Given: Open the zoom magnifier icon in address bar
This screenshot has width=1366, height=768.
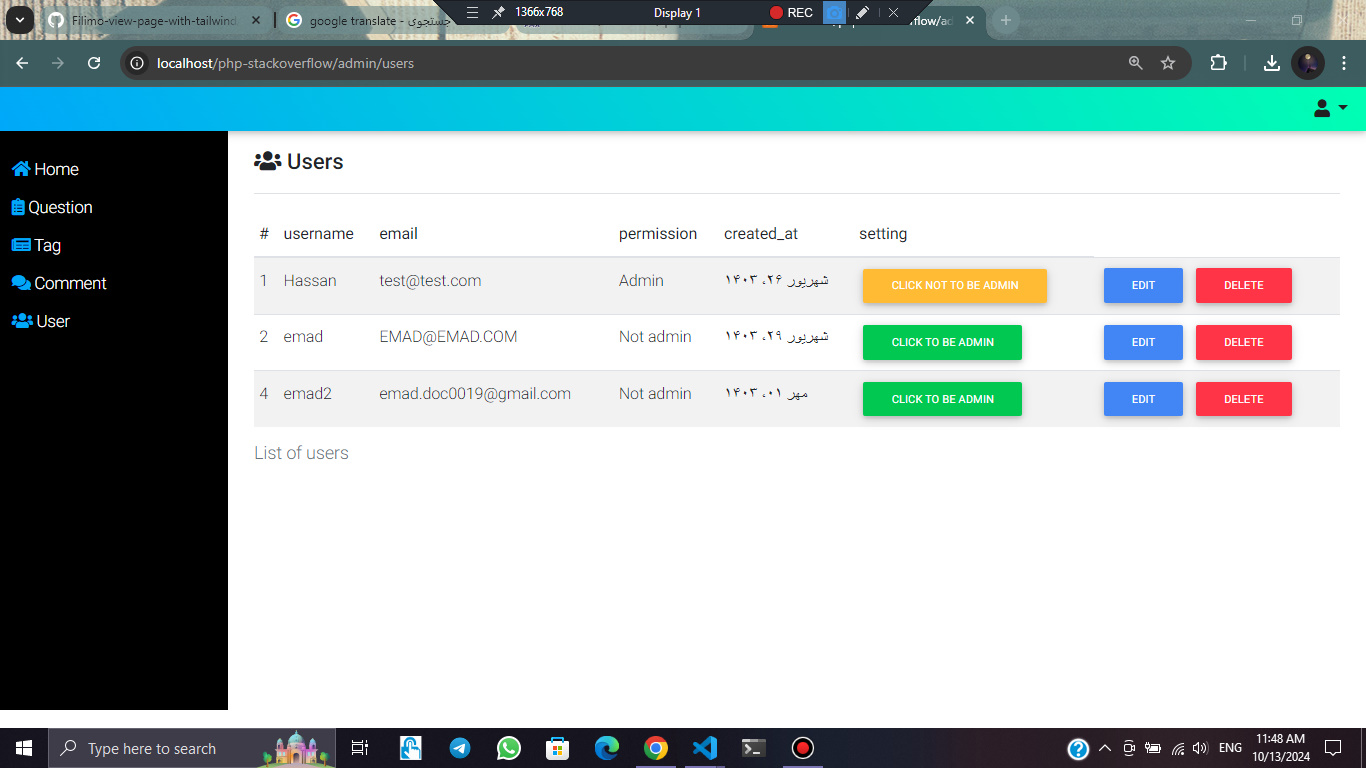Looking at the screenshot, I should pos(1135,63).
